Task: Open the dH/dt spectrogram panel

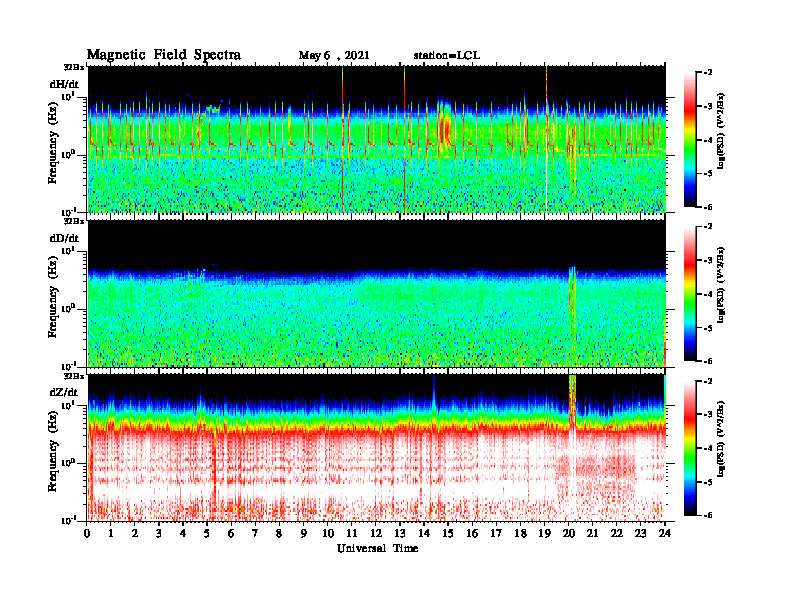Action: click(376, 139)
